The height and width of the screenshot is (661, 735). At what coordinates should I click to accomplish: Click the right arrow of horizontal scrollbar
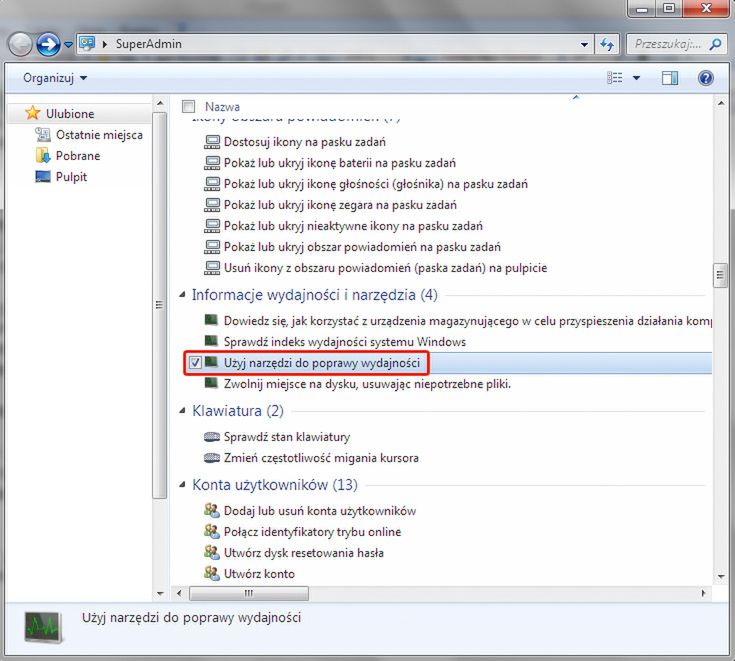[703, 593]
